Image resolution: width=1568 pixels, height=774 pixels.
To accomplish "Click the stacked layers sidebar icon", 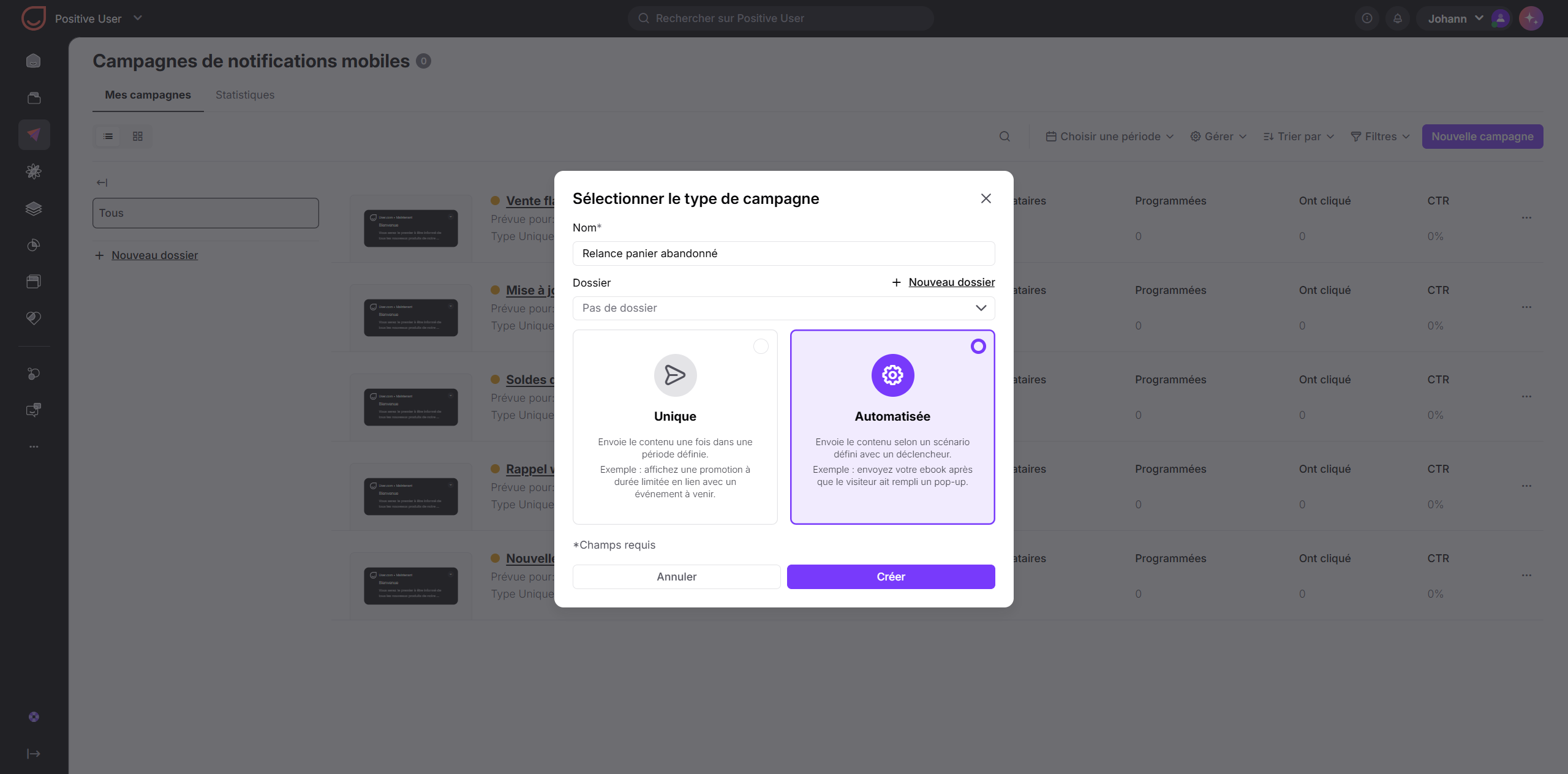I will coord(34,208).
